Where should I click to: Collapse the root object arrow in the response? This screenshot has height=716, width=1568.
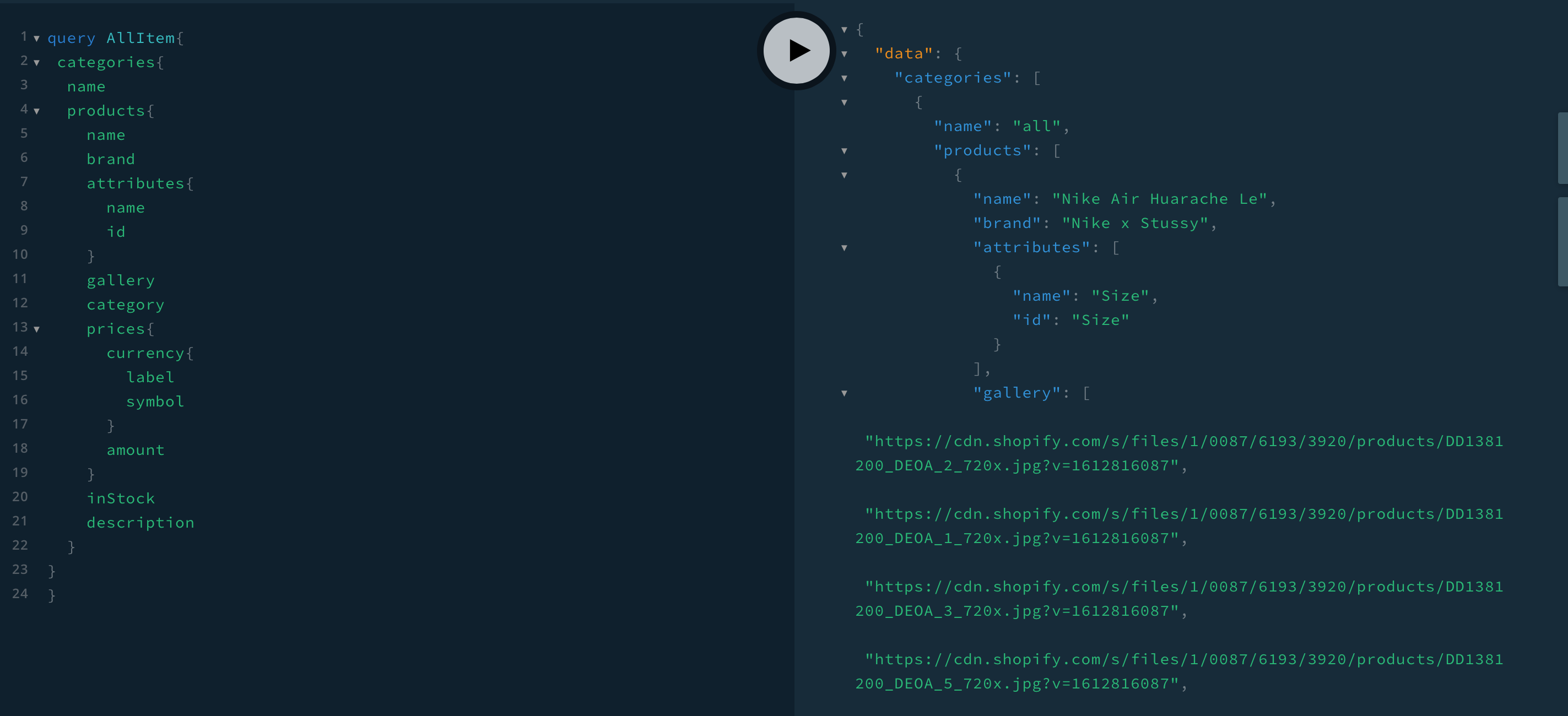(844, 29)
